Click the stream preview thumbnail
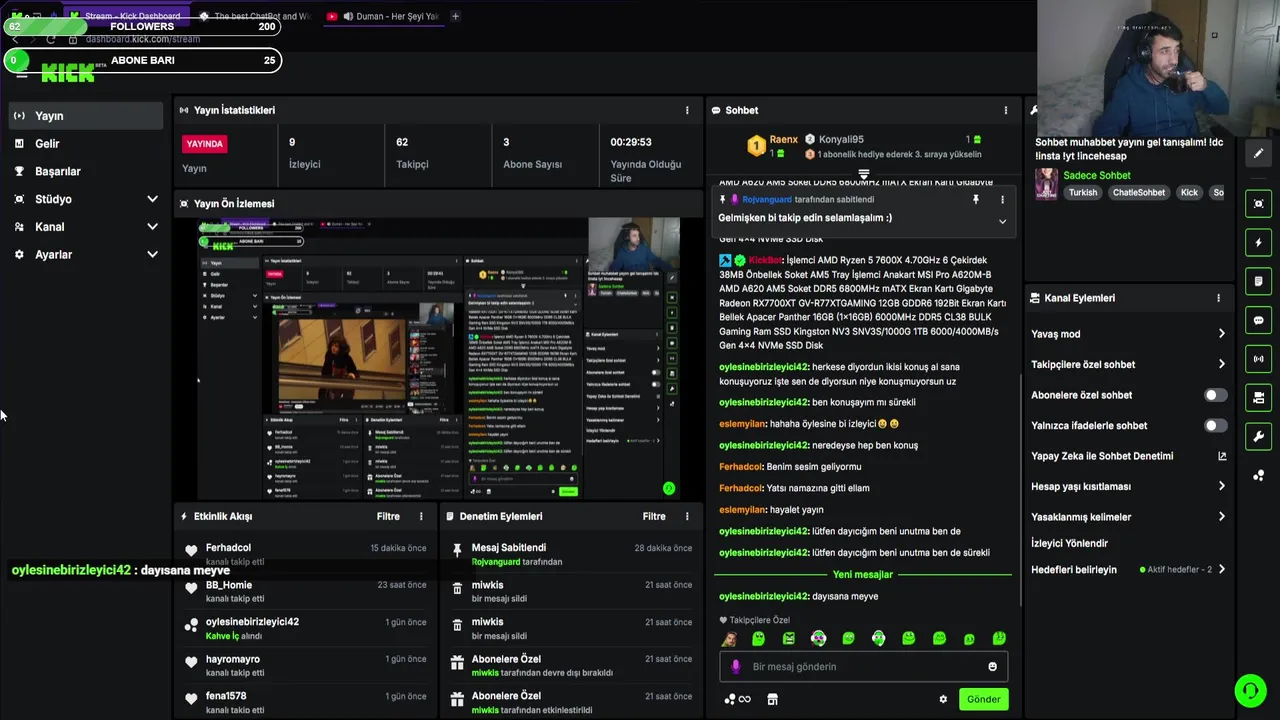Image resolution: width=1280 pixels, height=720 pixels. (x=439, y=358)
